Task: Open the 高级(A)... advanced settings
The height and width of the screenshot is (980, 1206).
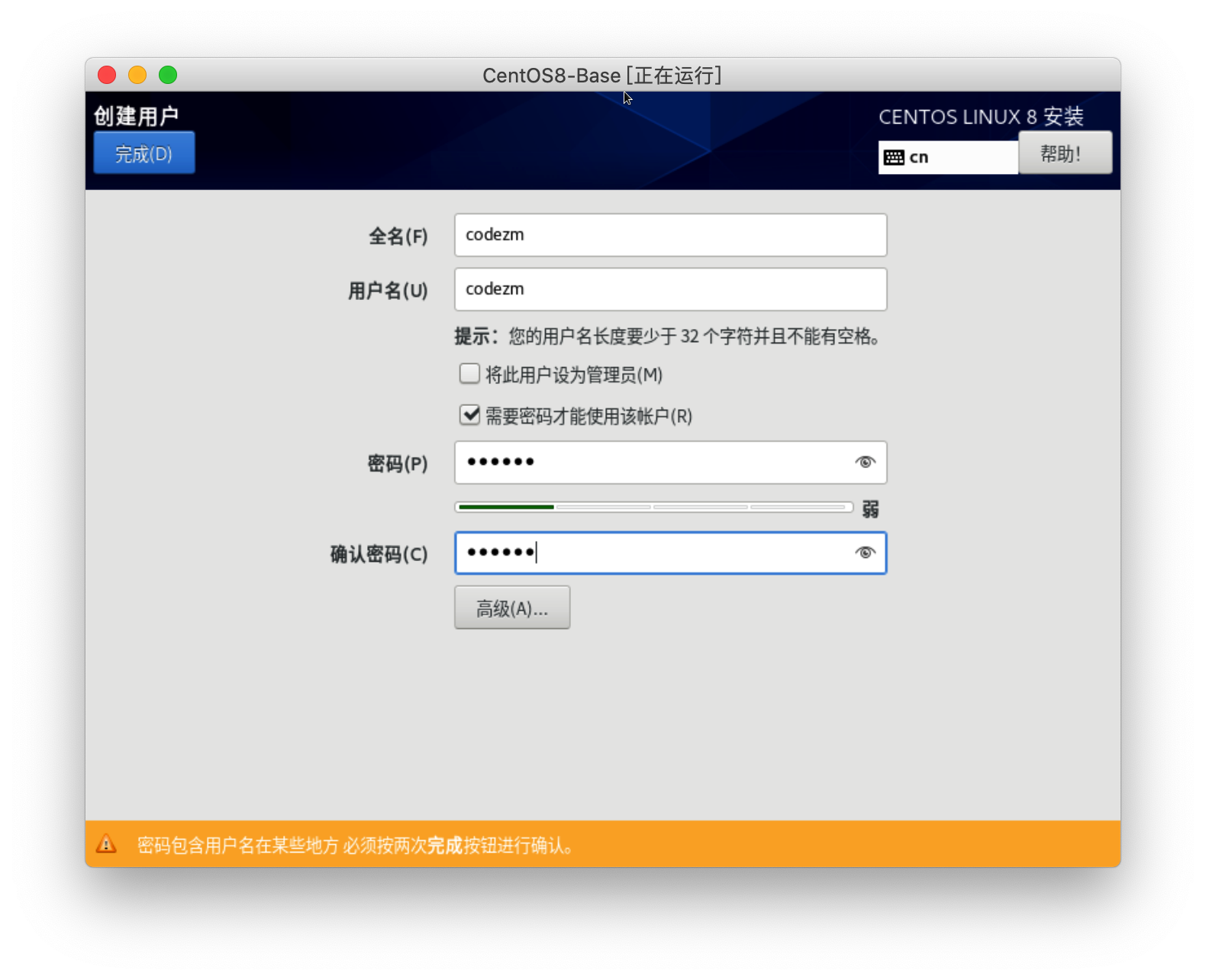Action: pyautogui.click(x=512, y=608)
